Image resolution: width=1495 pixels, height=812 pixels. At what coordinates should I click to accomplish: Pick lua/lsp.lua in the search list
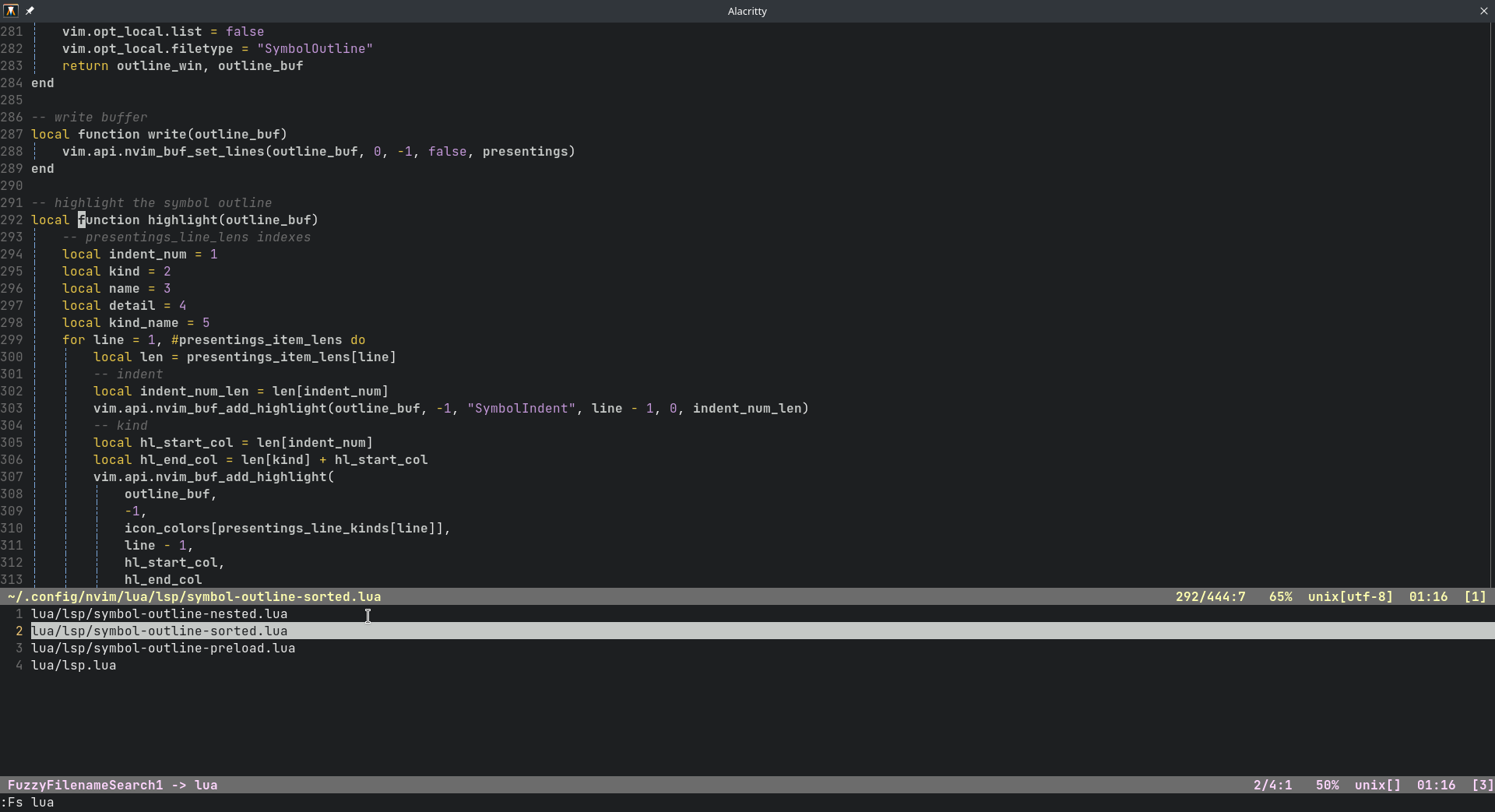pos(73,666)
